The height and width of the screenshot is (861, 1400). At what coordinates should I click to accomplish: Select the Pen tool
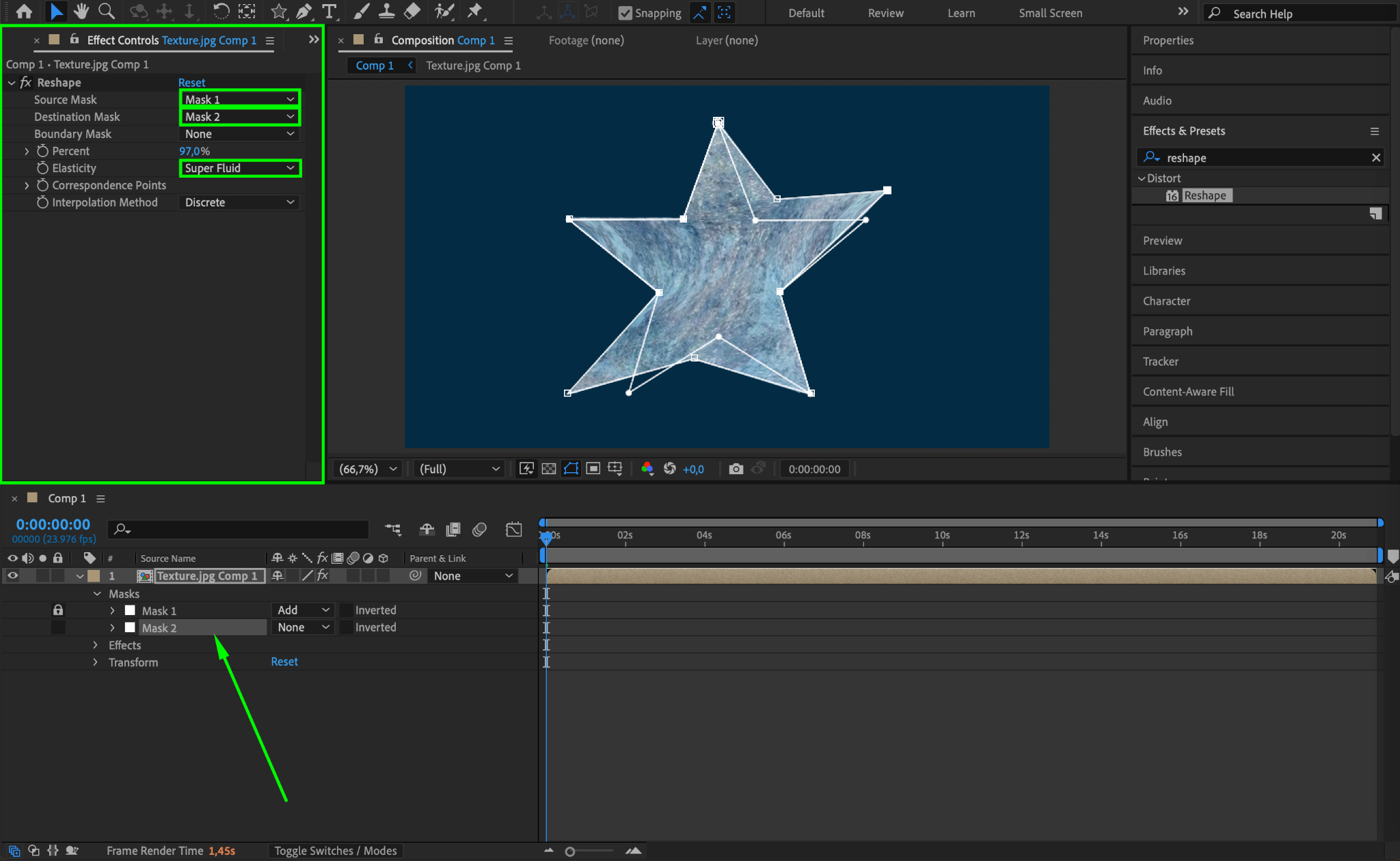304,11
